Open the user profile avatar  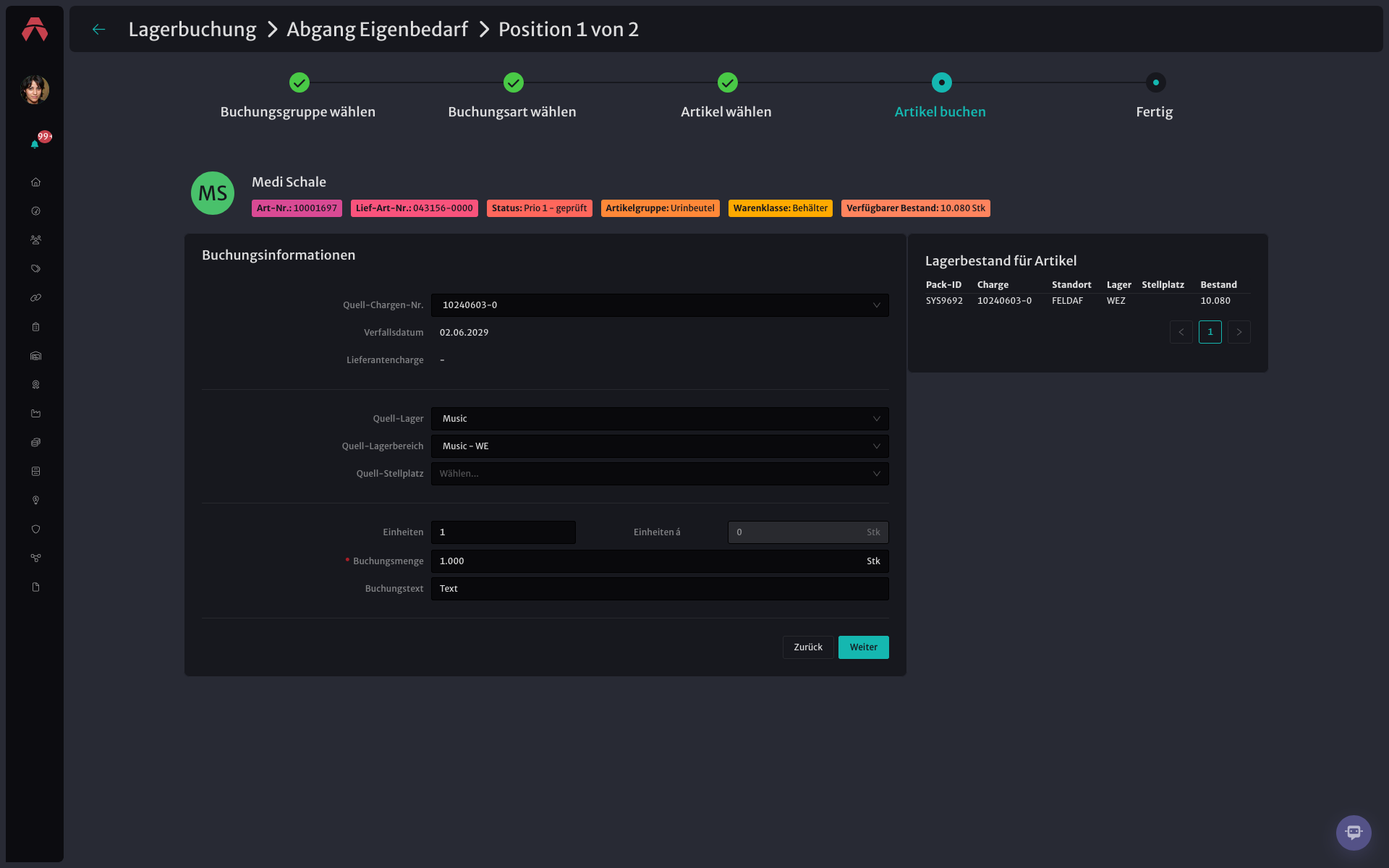35,90
